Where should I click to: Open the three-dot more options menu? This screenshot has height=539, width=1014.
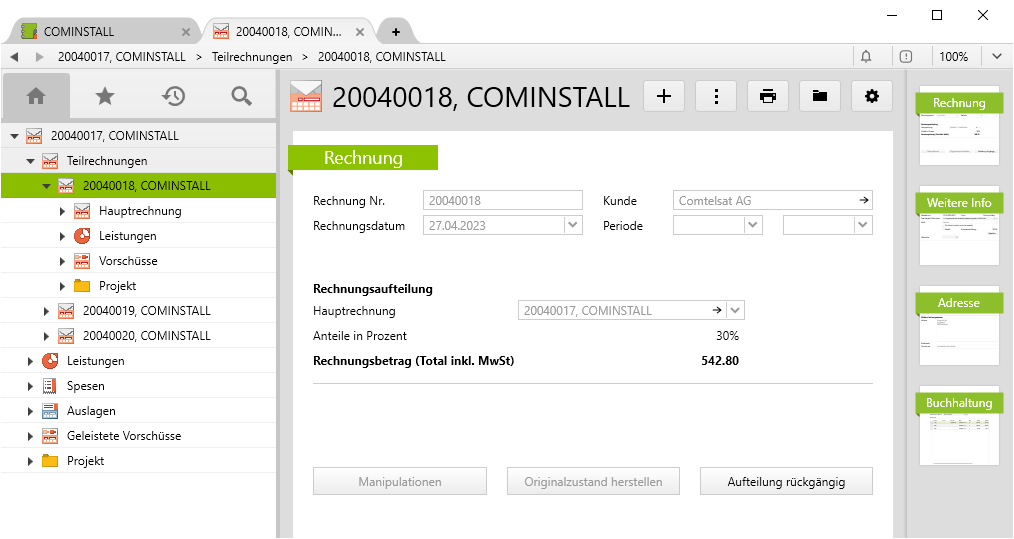click(716, 96)
